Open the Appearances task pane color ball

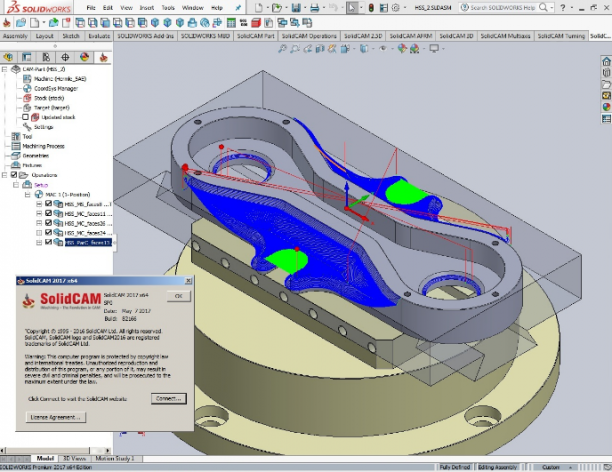click(606, 107)
